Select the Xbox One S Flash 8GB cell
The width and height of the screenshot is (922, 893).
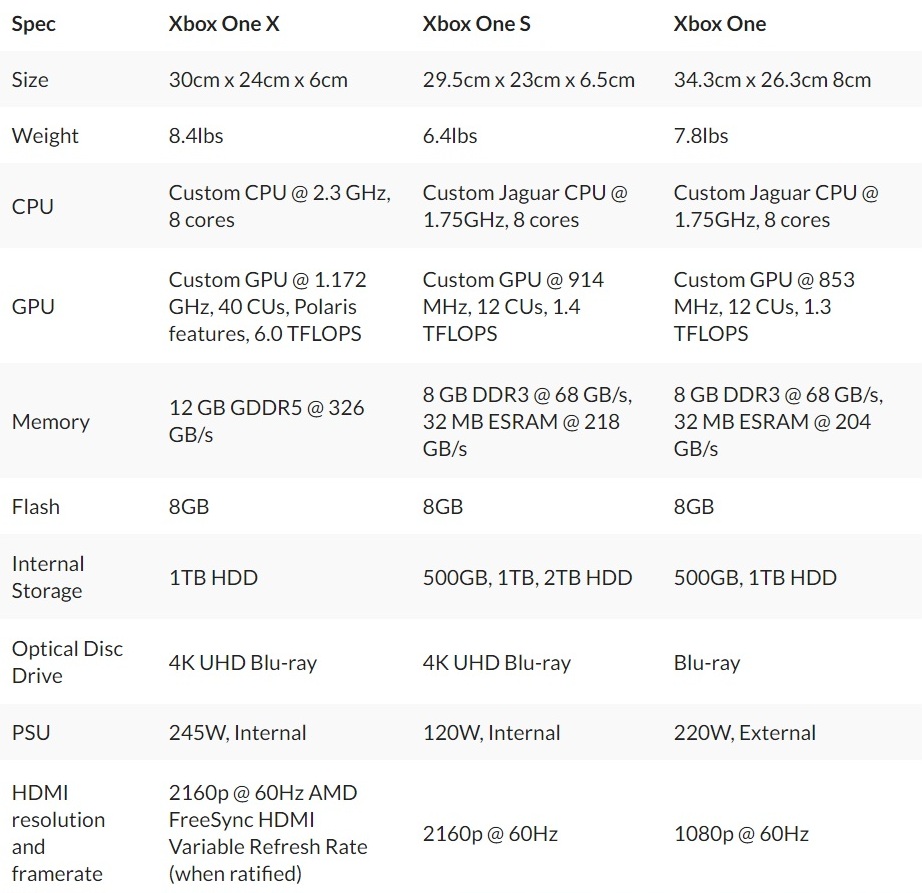(443, 507)
